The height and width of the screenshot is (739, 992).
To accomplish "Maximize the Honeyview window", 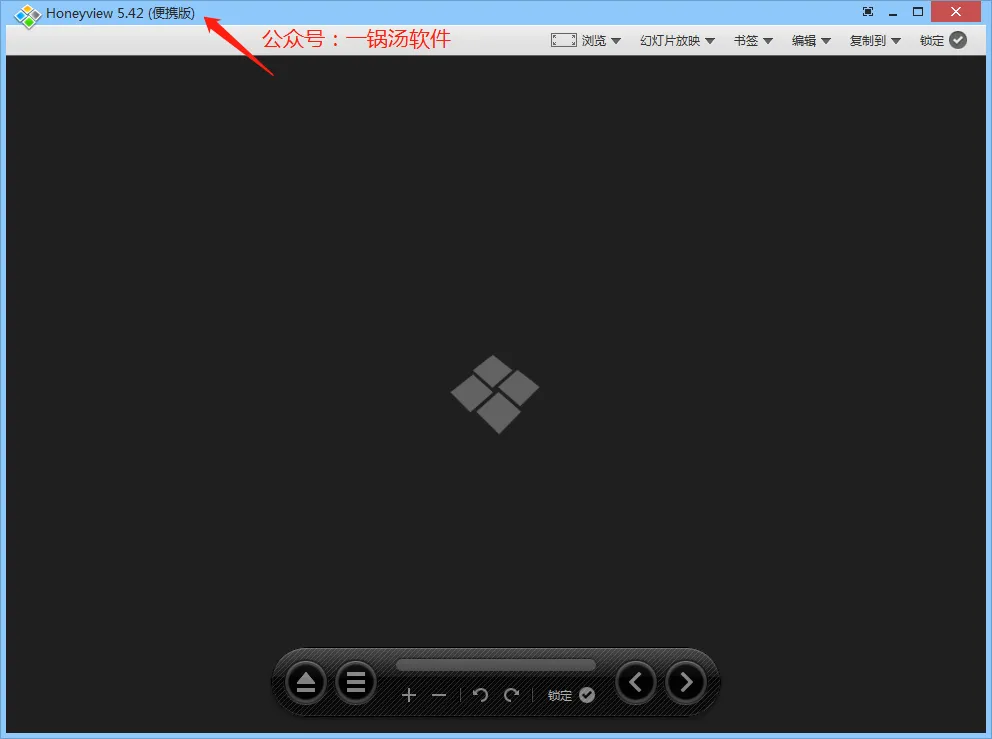I will 918,11.
